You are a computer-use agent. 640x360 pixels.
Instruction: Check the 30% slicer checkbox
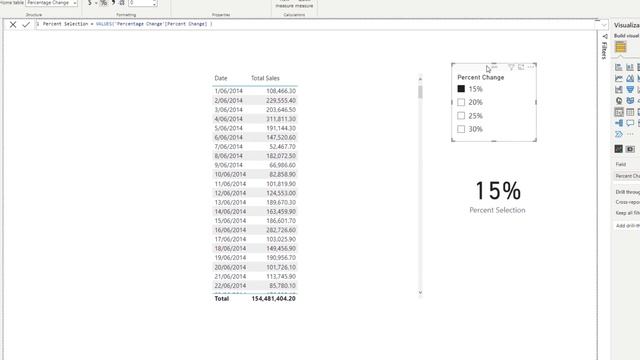(x=461, y=129)
